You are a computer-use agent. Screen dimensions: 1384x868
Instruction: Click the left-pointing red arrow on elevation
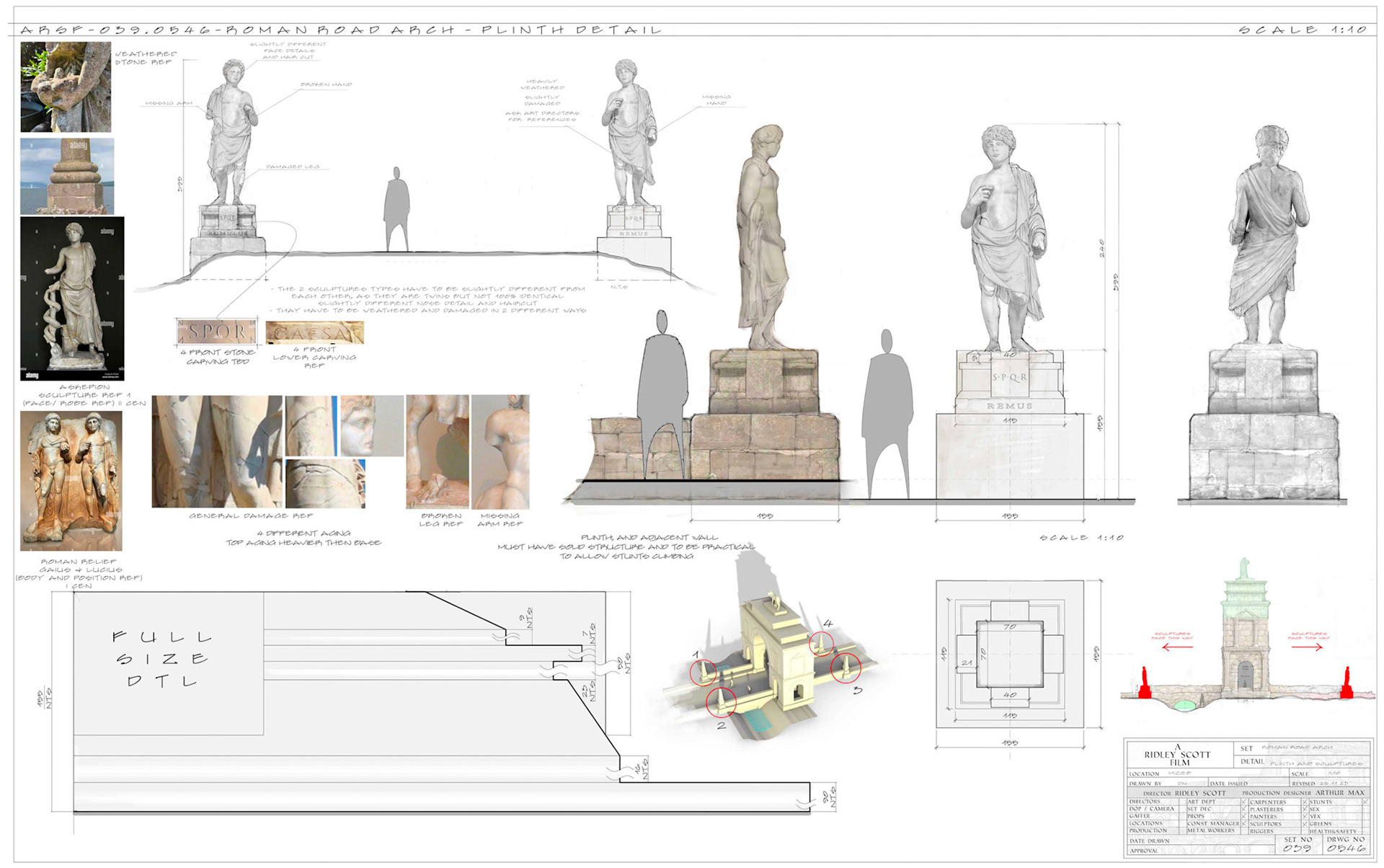click(1176, 647)
